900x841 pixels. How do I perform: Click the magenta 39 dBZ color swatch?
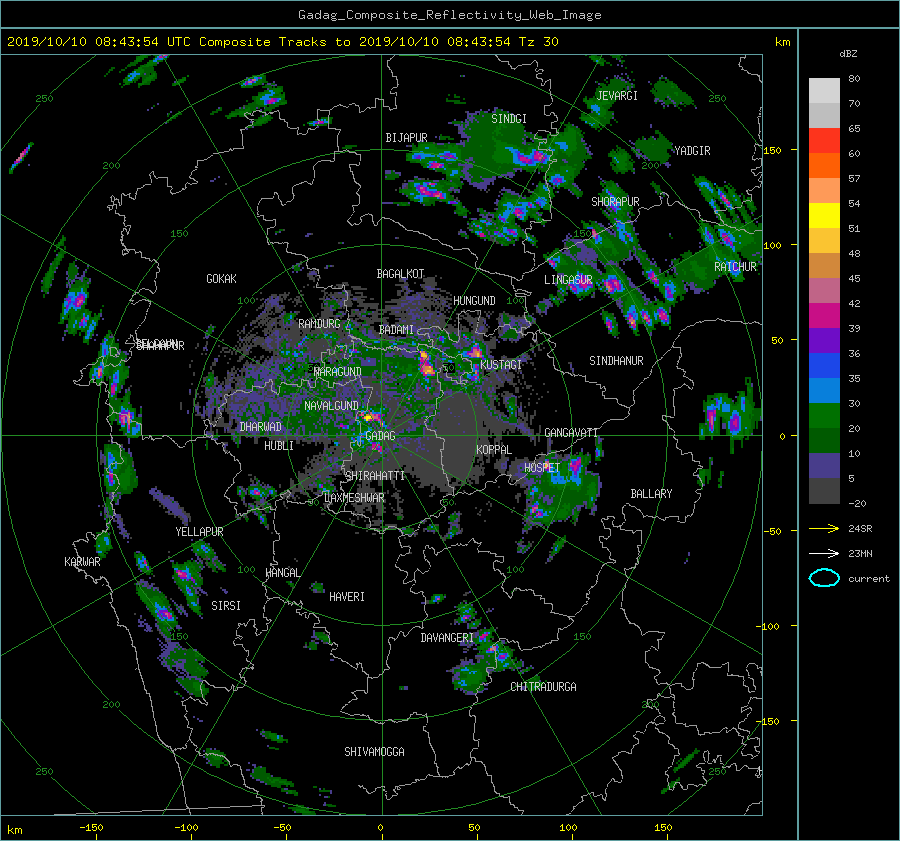[x=824, y=315]
